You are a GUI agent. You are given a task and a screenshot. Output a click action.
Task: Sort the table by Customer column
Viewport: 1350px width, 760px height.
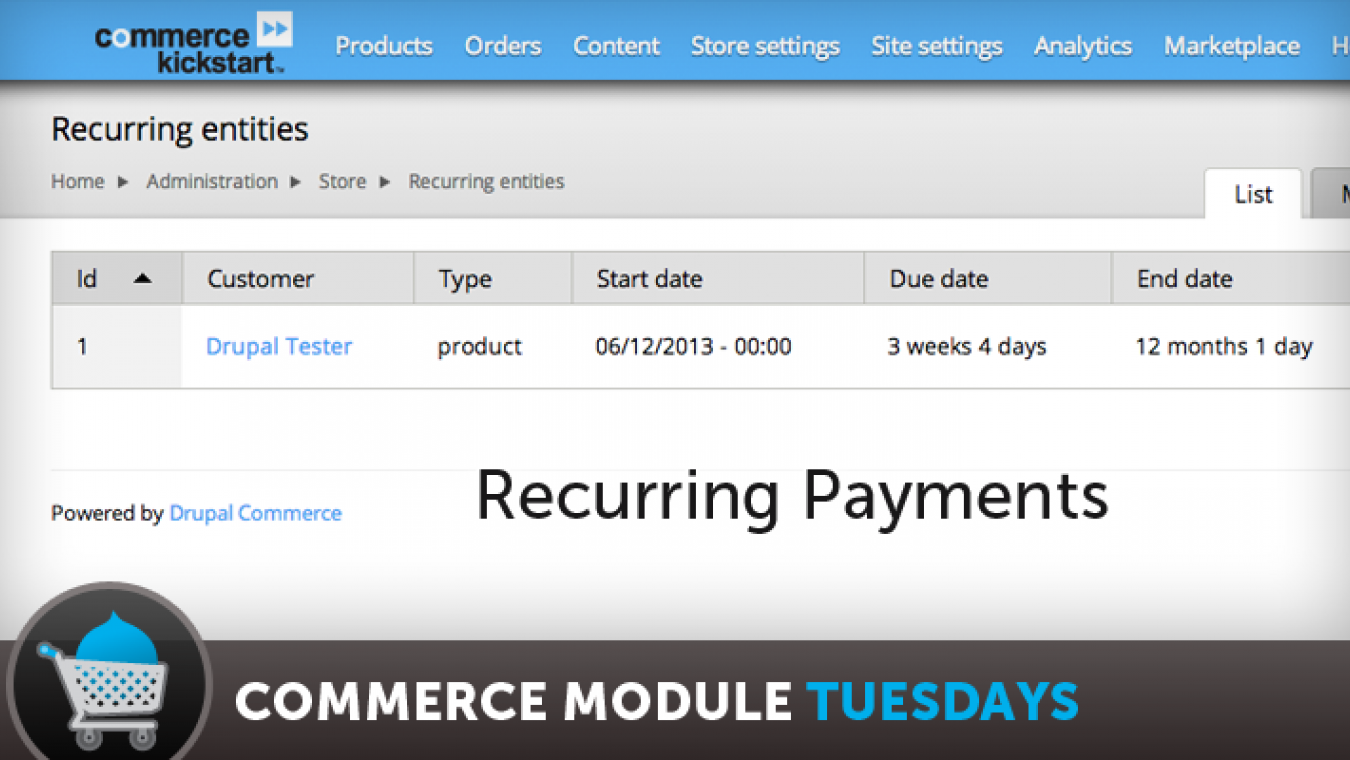pos(260,278)
